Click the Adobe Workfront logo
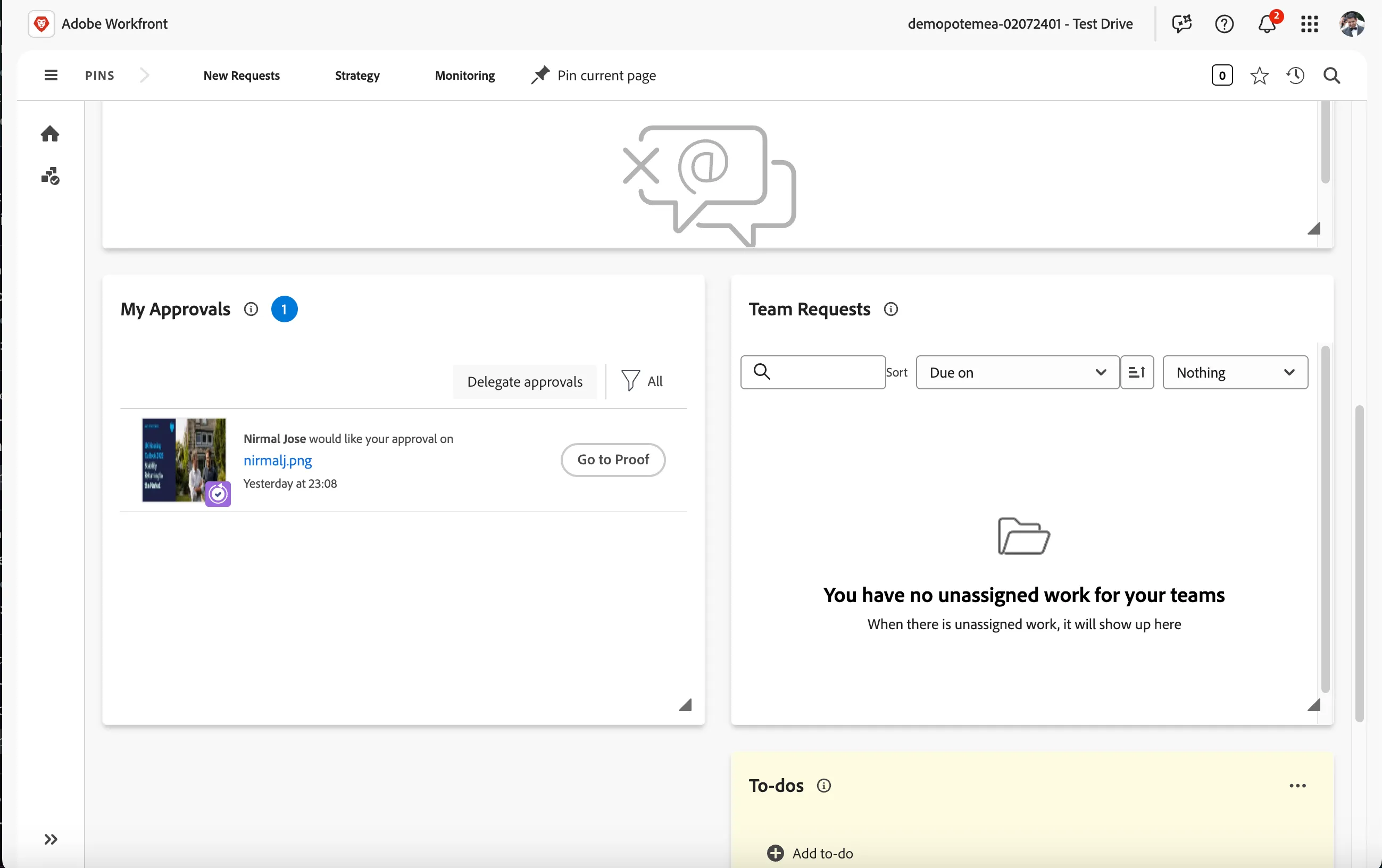This screenshot has width=1382, height=868. pos(41,24)
